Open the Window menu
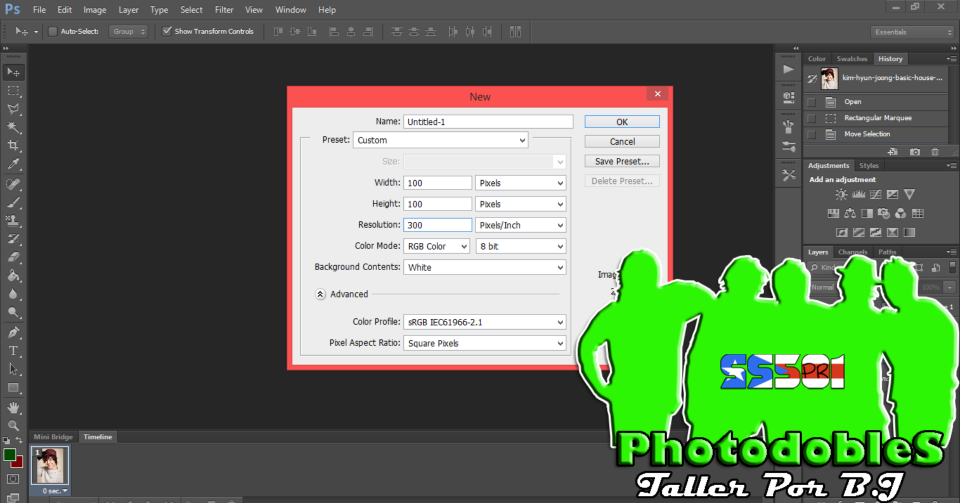 point(290,10)
